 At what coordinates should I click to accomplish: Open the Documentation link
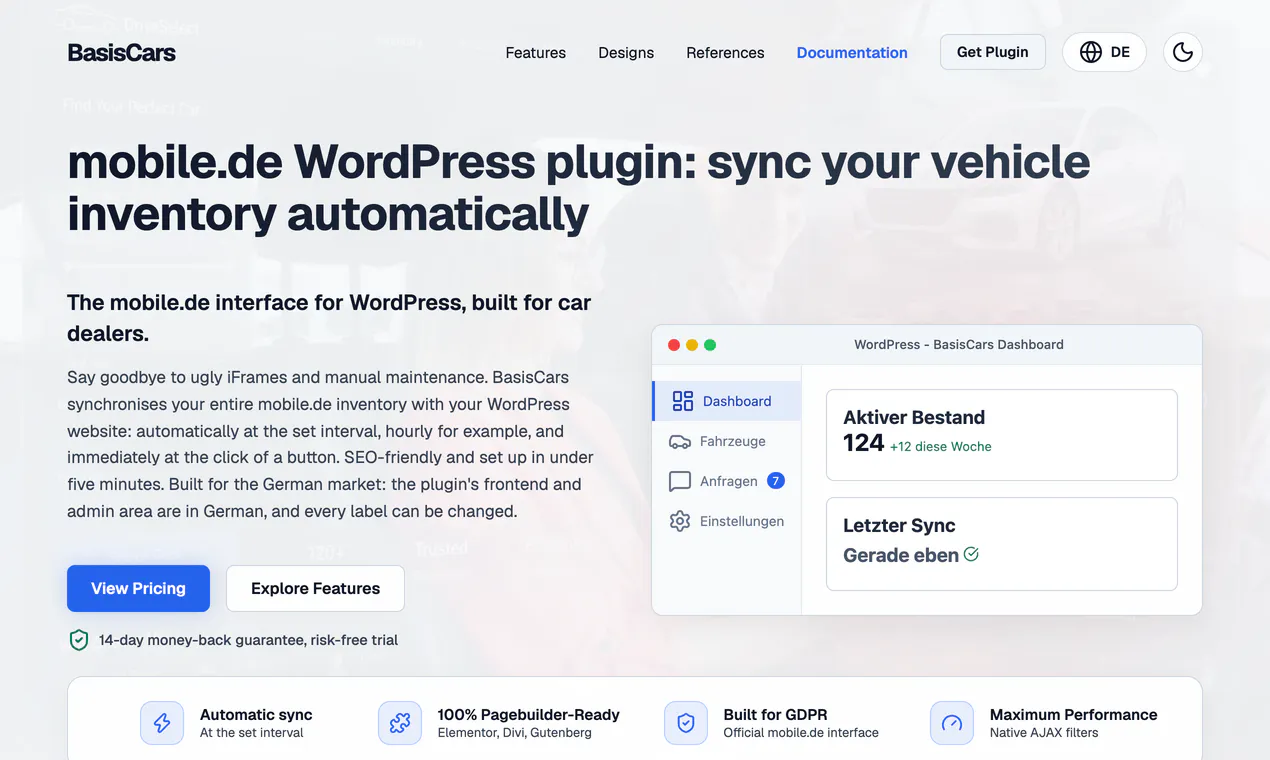pyautogui.click(x=852, y=53)
